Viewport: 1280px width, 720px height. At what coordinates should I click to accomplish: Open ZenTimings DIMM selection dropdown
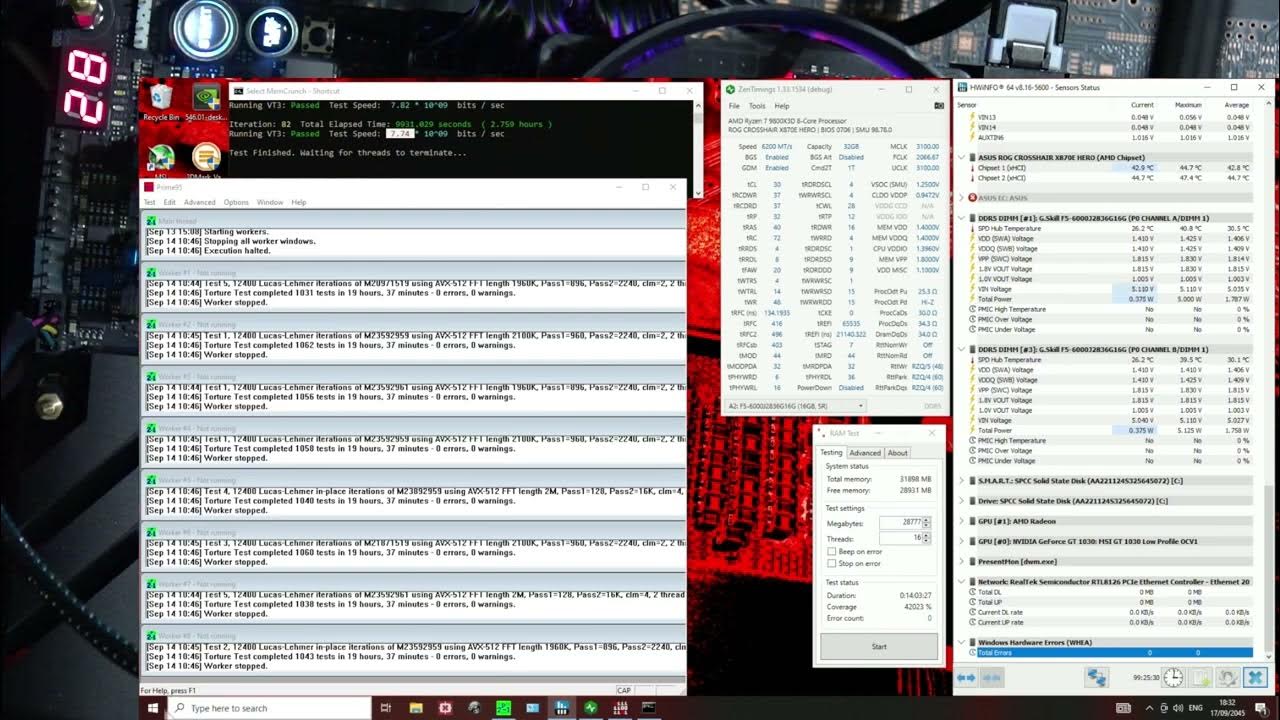tap(796, 406)
